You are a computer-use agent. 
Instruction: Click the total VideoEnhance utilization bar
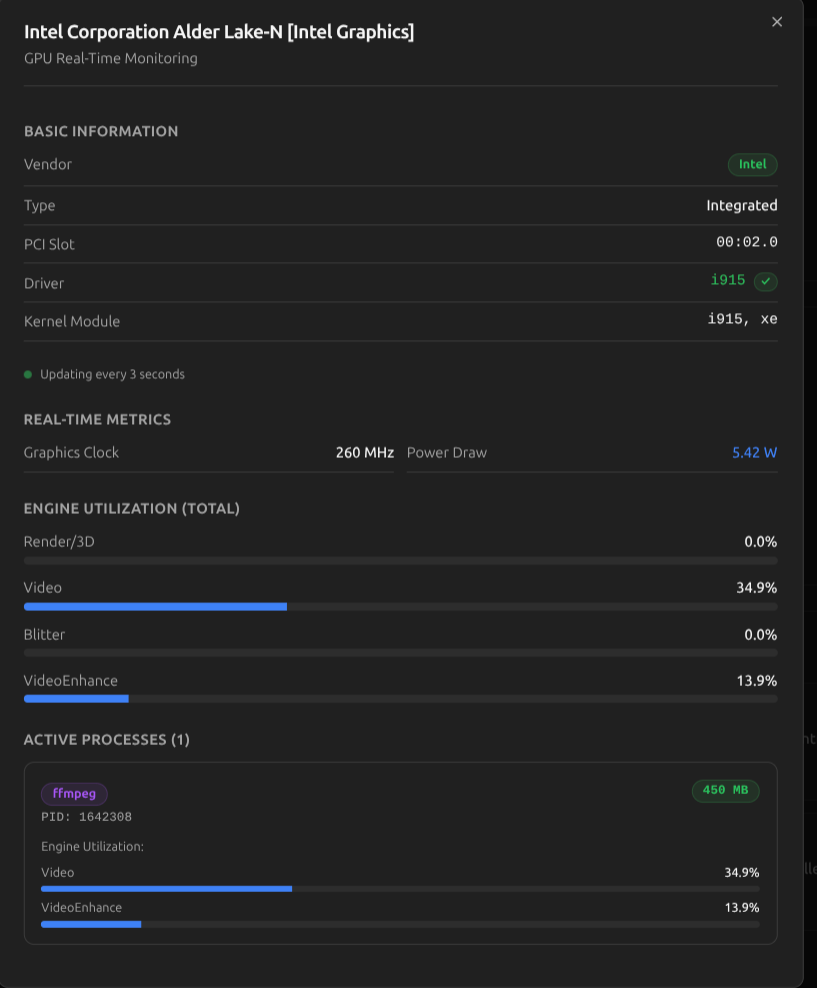400,699
